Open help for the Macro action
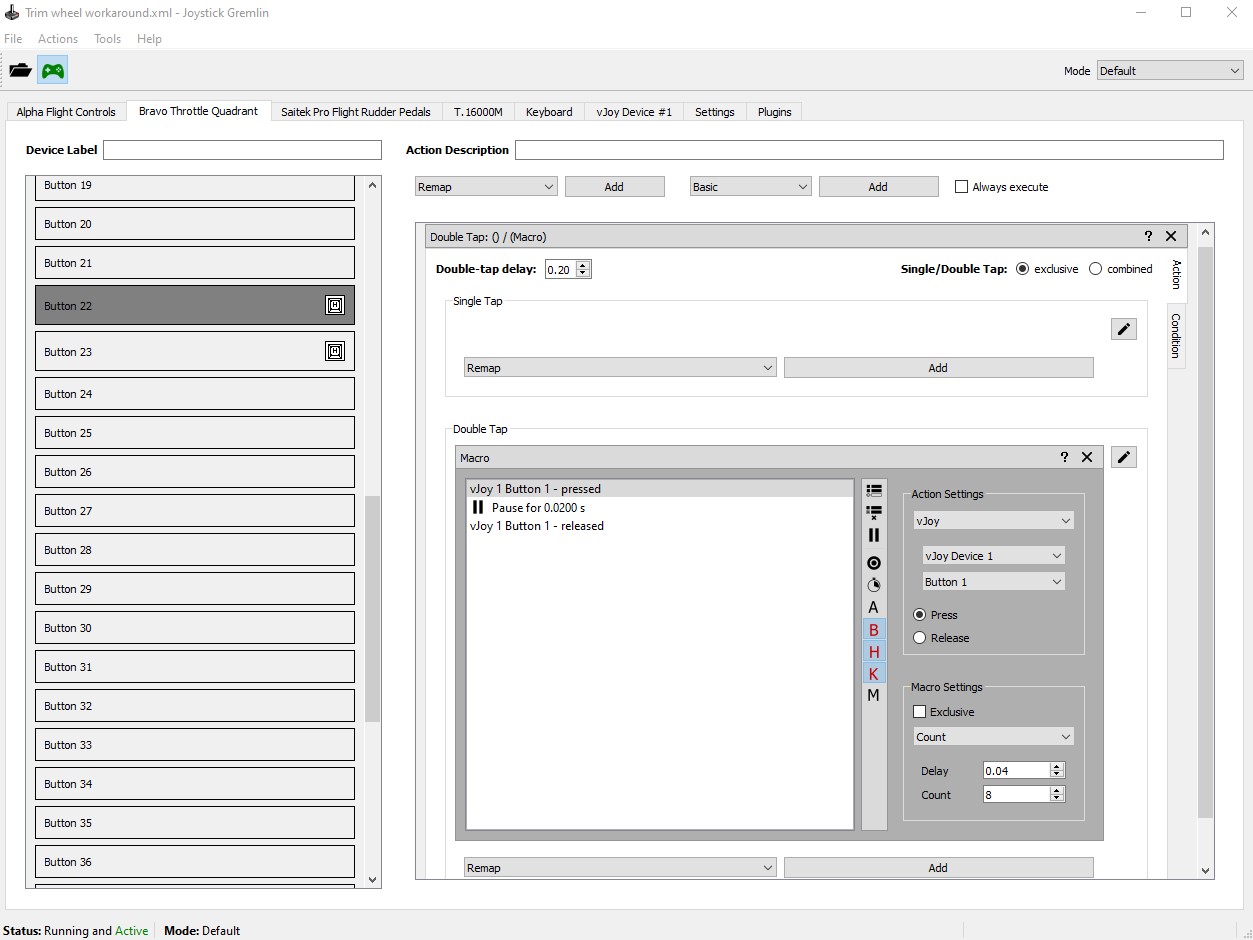 (1064, 457)
